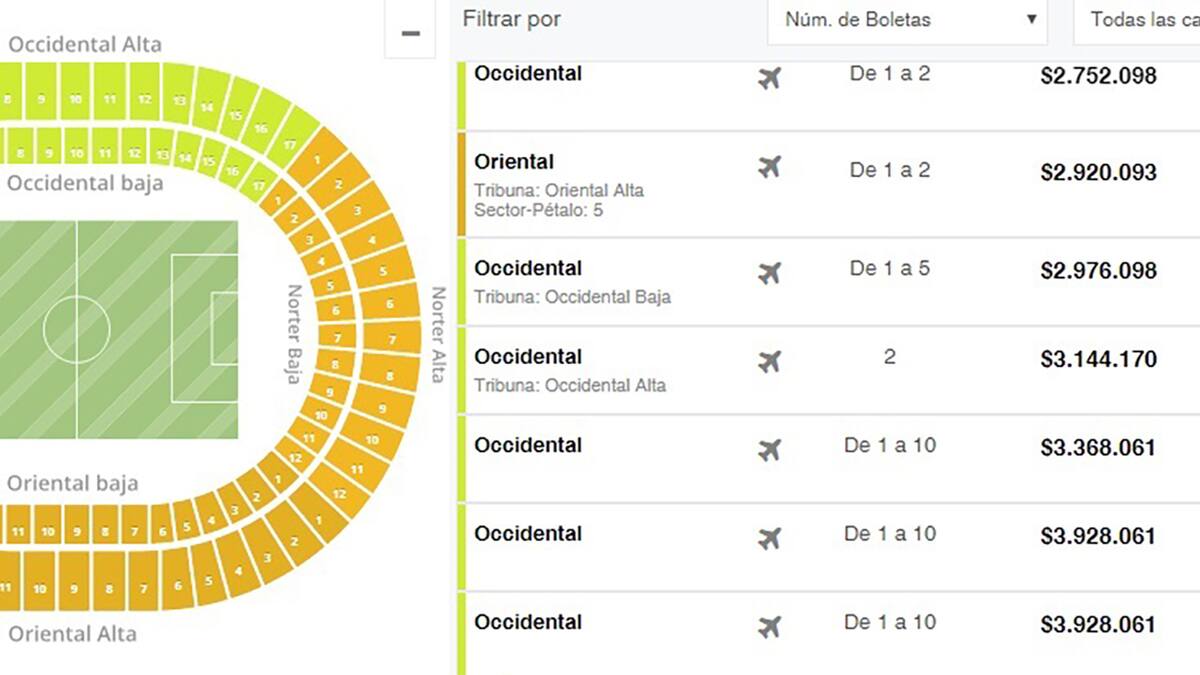Click the zoom out minus map button
The width and height of the screenshot is (1200, 675).
point(410,34)
